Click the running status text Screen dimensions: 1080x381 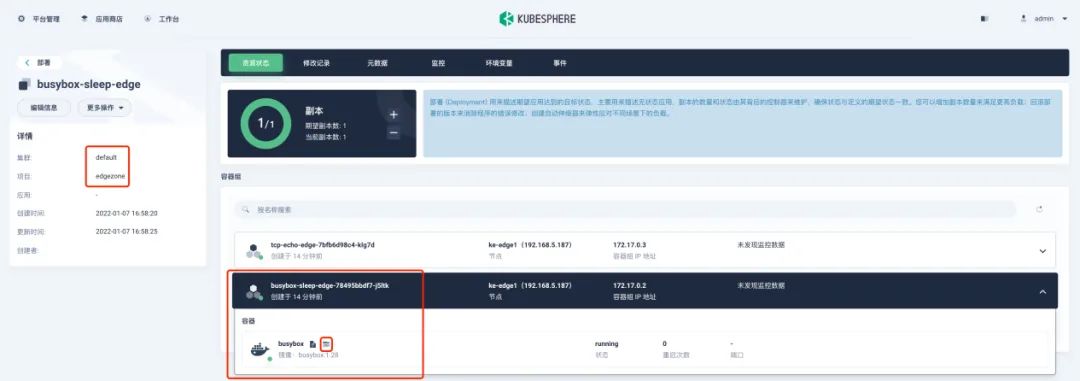point(607,343)
